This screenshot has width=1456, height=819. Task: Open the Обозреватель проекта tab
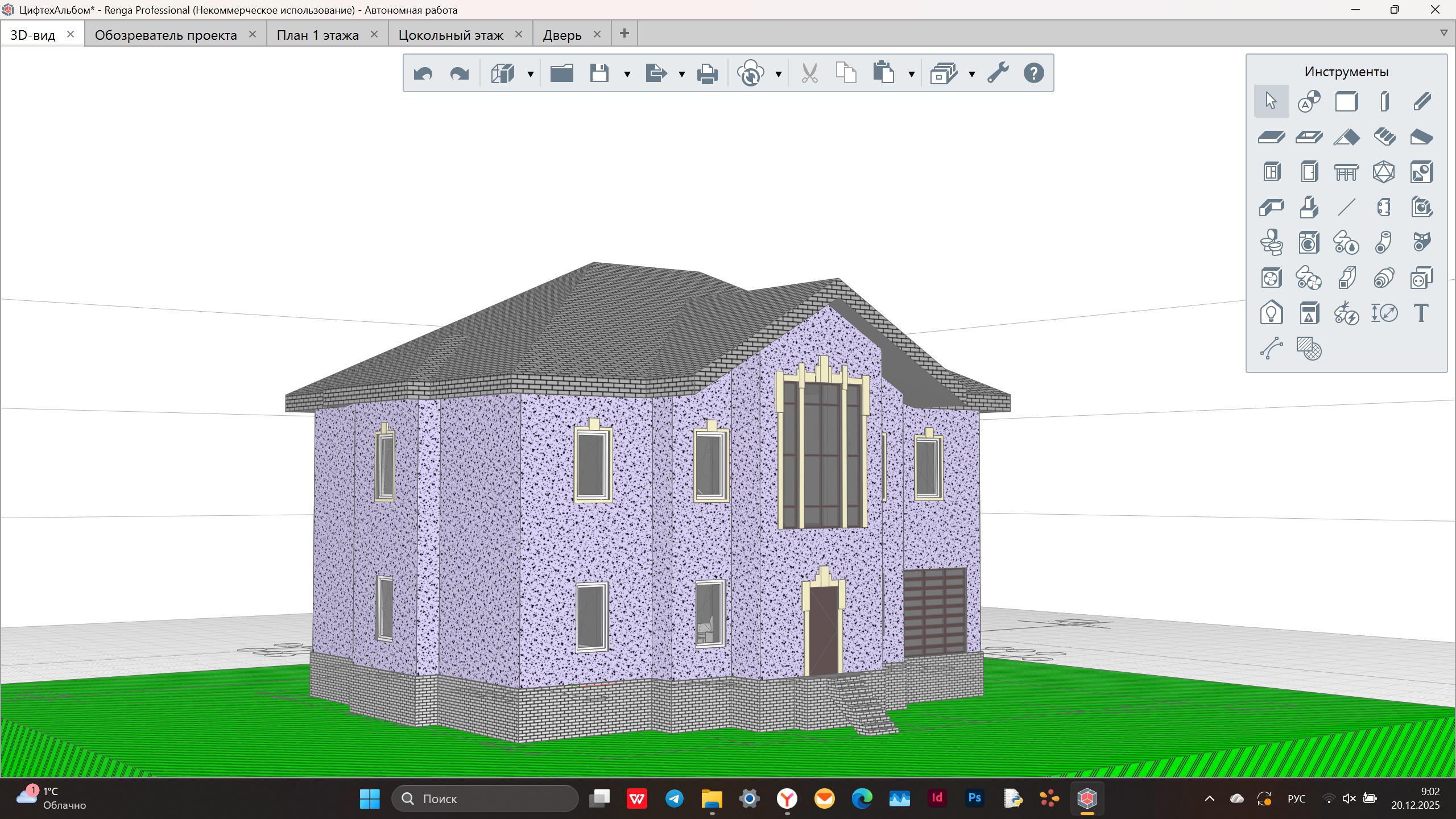tap(166, 35)
